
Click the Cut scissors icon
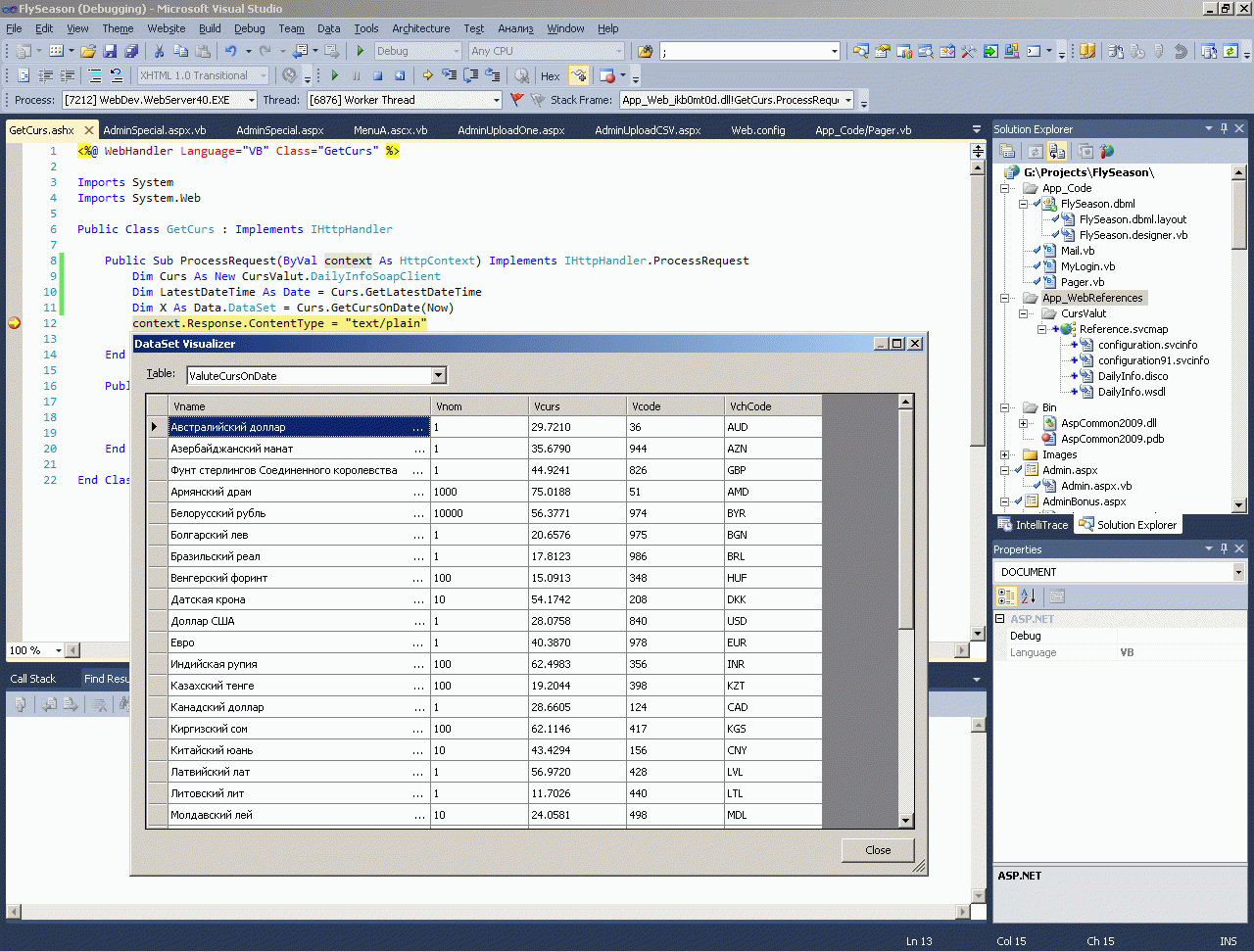coord(160,51)
